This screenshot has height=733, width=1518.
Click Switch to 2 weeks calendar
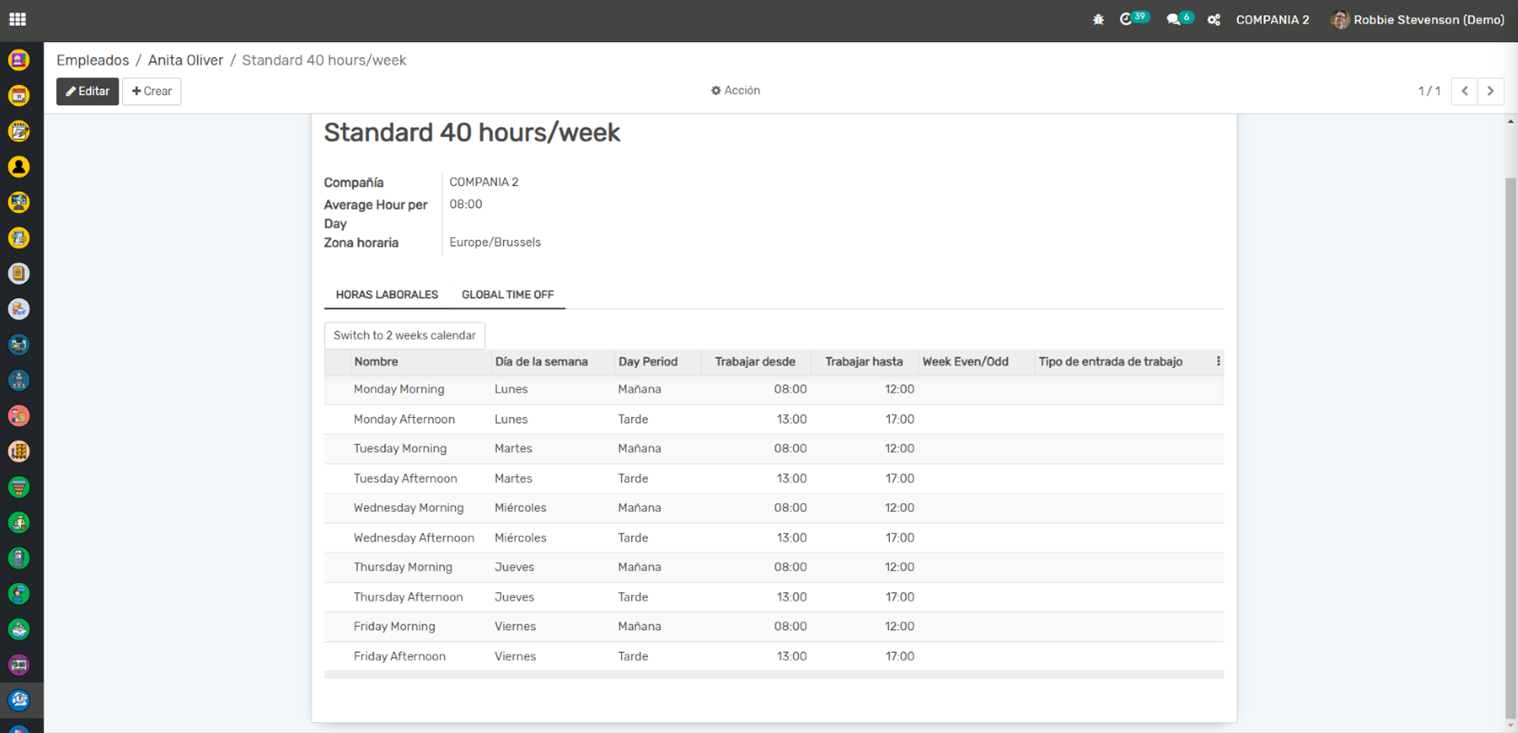404,335
